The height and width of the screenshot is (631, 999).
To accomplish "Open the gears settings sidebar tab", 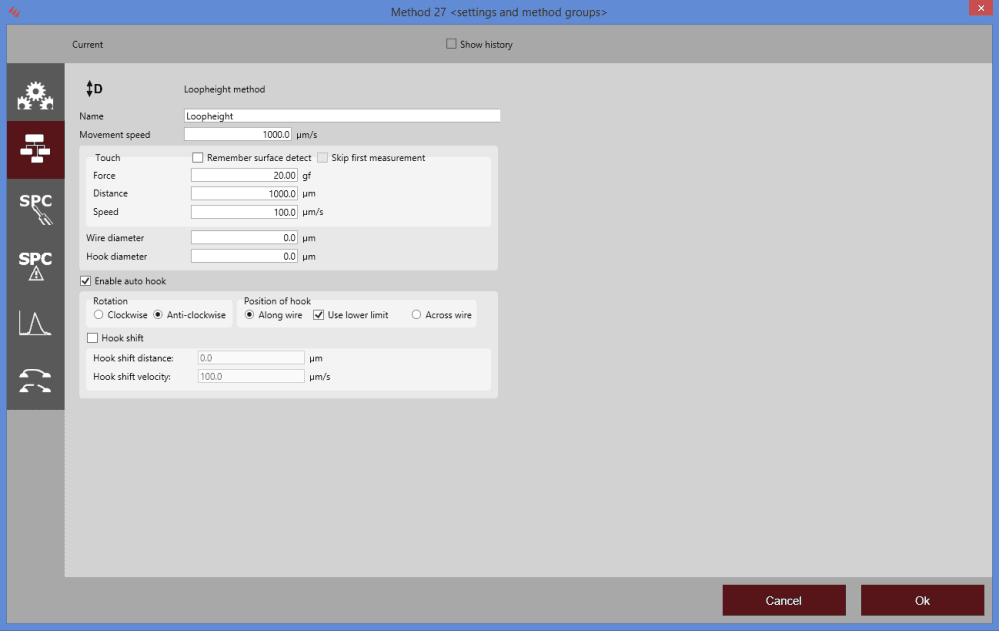I will 35,94.
